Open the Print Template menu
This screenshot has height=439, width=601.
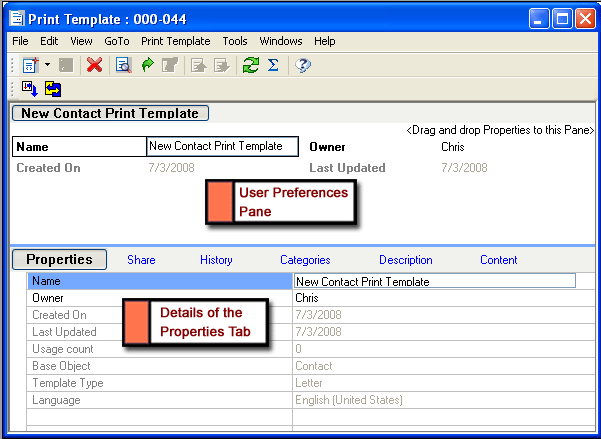(175, 41)
